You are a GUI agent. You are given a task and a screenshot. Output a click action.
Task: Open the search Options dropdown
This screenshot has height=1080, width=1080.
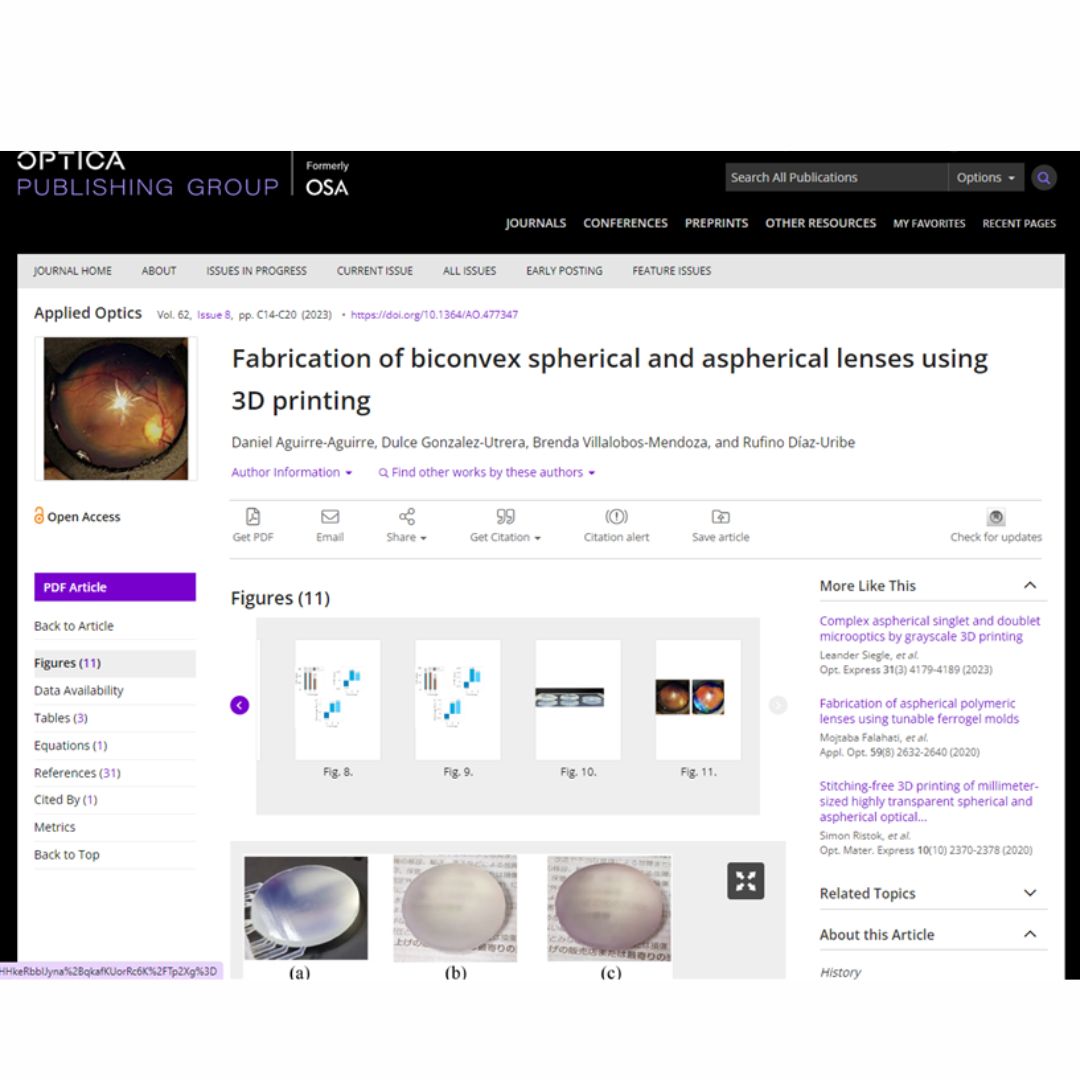(x=985, y=178)
